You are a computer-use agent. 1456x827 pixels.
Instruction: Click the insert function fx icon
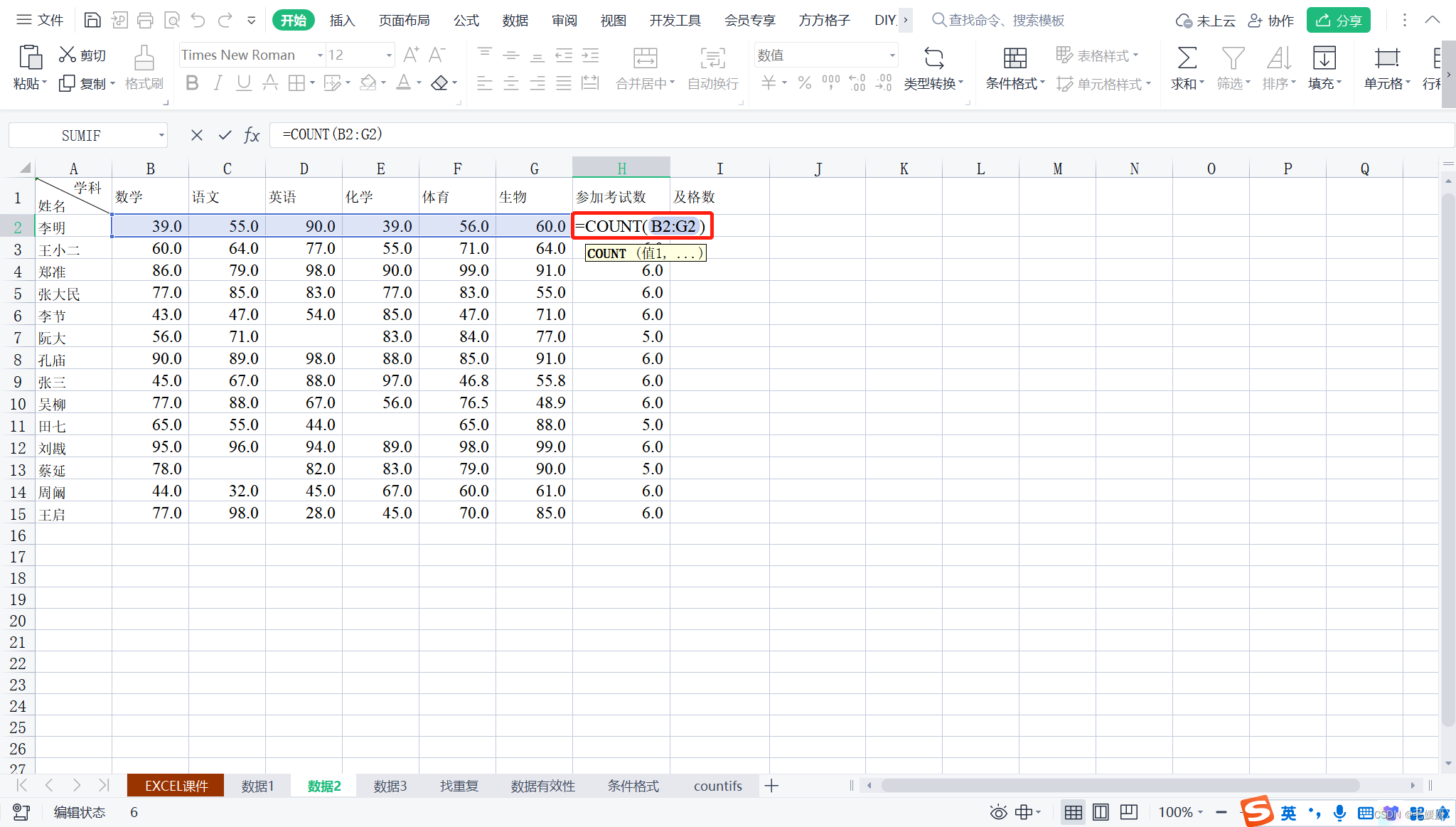pos(252,135)
